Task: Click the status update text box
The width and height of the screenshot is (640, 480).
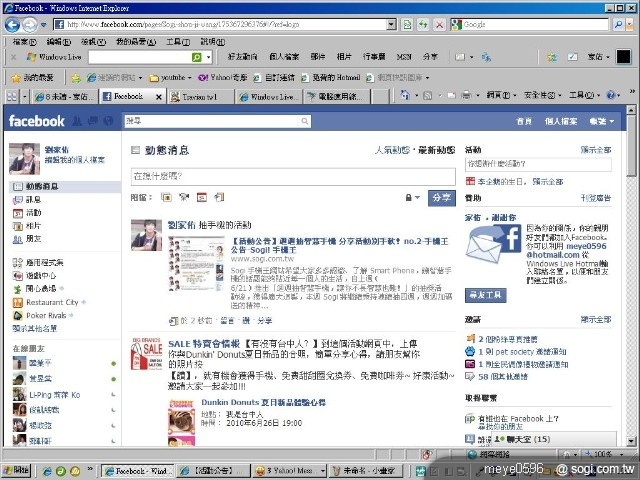Action: (x=293, y=176)
